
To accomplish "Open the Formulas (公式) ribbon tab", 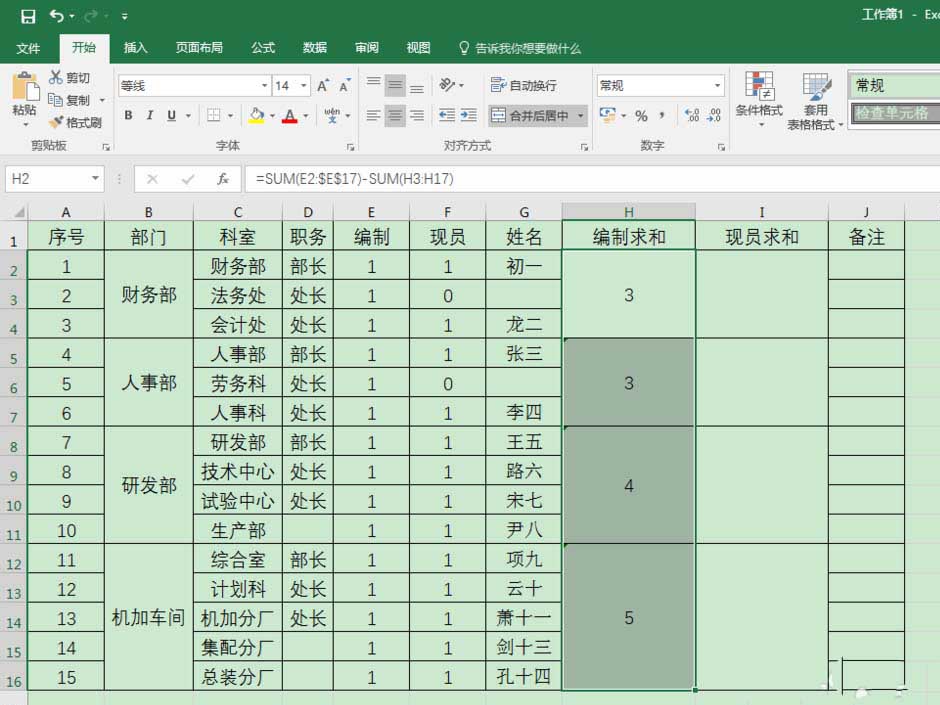I will [263, 48].
